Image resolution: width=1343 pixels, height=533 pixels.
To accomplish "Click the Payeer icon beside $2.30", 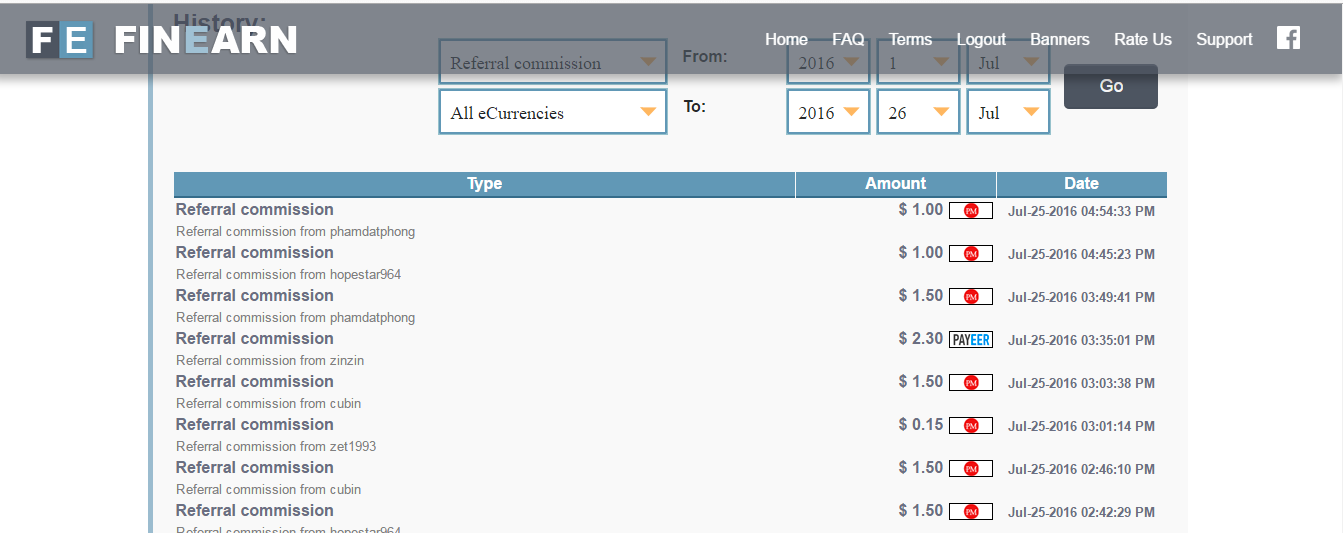I will pos(970,340).
